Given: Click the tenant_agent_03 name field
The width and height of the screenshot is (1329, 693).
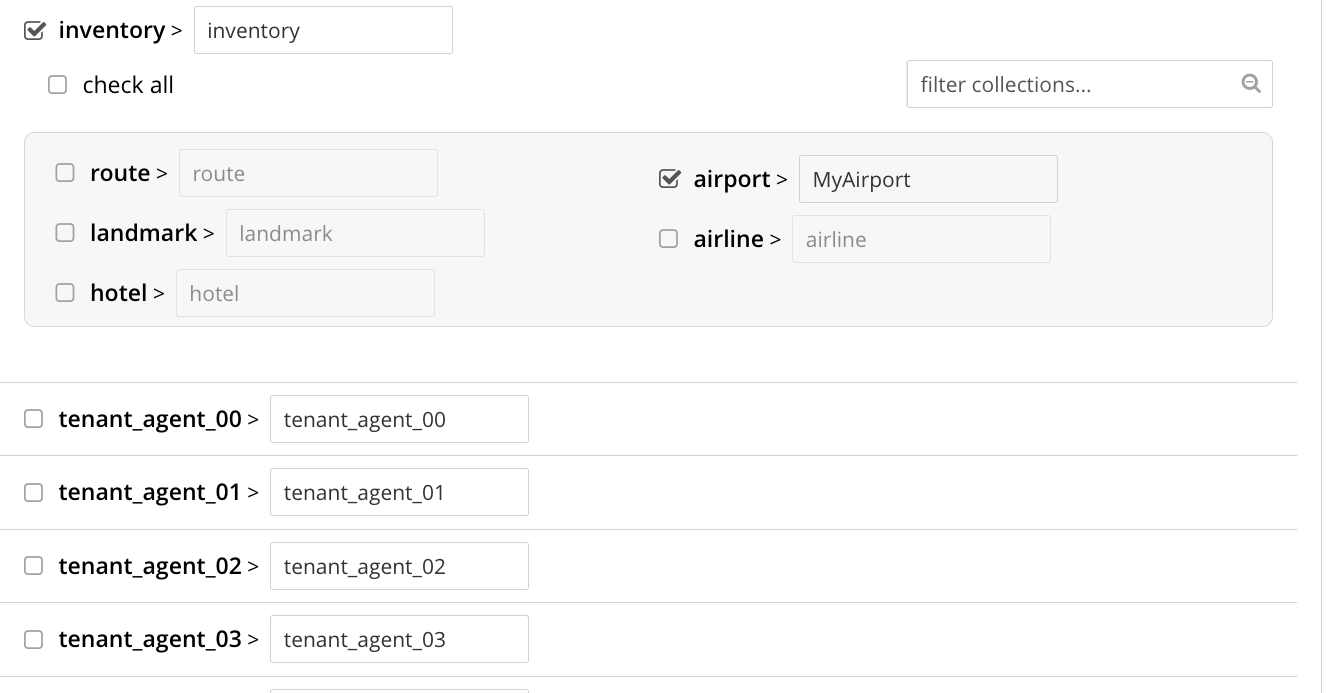Looking at the screenshot, I should tap(399, 639).
